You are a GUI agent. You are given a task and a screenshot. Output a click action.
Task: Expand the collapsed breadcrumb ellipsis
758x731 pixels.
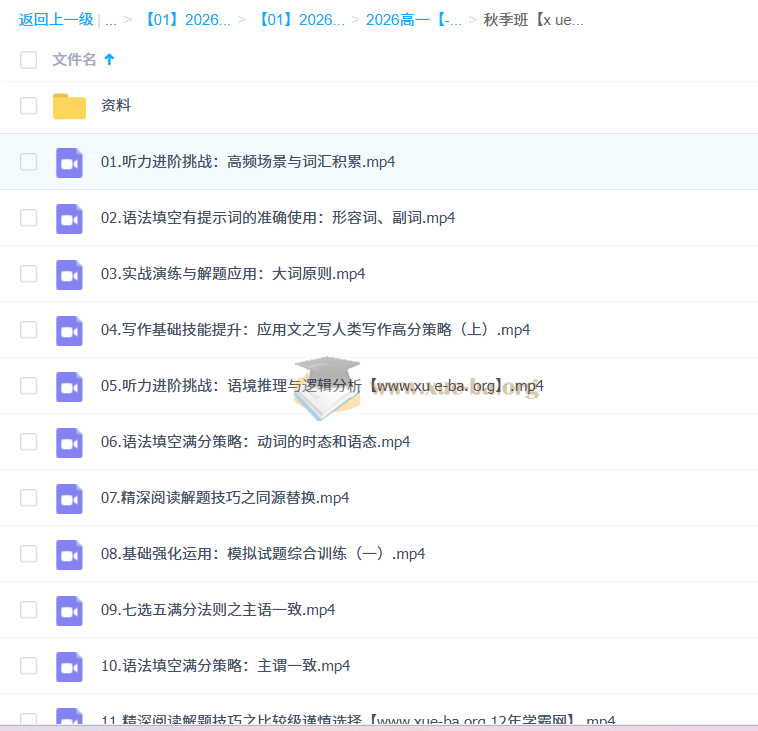(110, 20)
